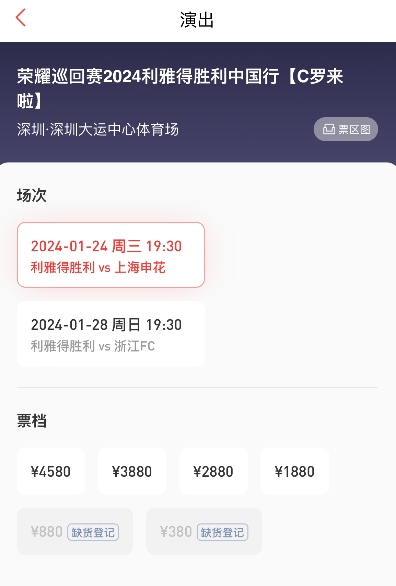The image size is (396, 586).
Task: Choose the ¥2880 ticket tier
Action: (x=213, y=471)
